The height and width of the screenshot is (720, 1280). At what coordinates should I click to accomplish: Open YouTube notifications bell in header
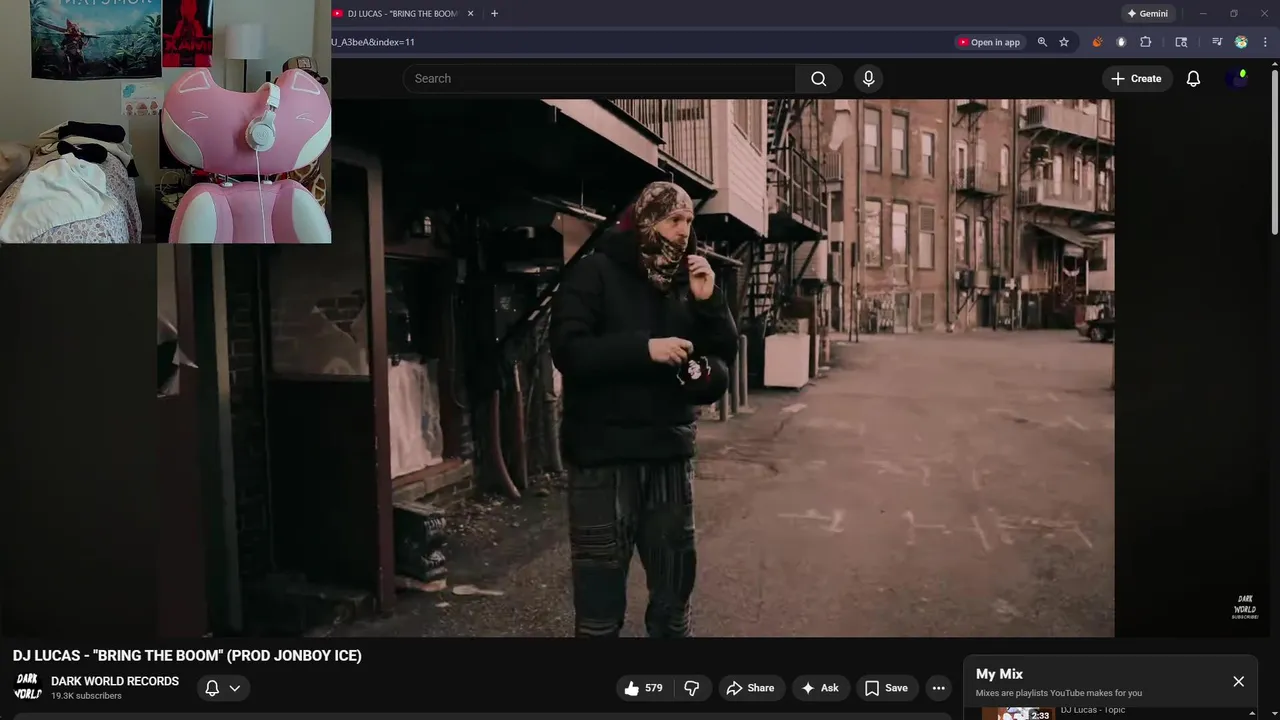coord(1193,79)
